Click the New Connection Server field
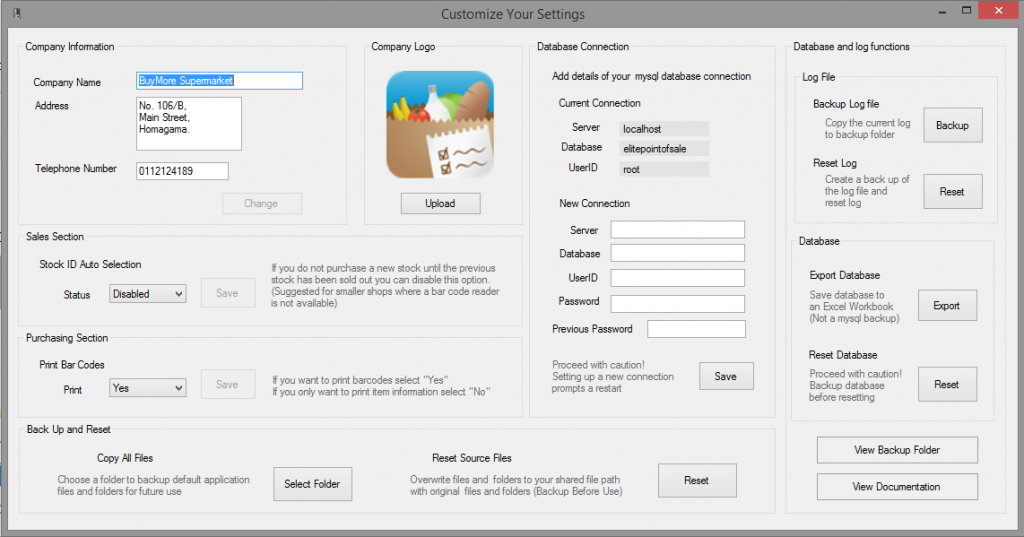Viewport: 1024px width, 537px height. pos(677,230)
